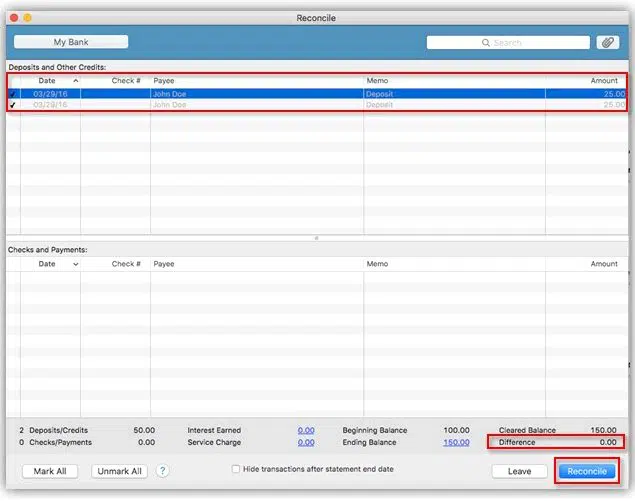The width and height of the screenshot is (635, 501).
Task: Click Payments Amount column header
Action: coord(586,264)
